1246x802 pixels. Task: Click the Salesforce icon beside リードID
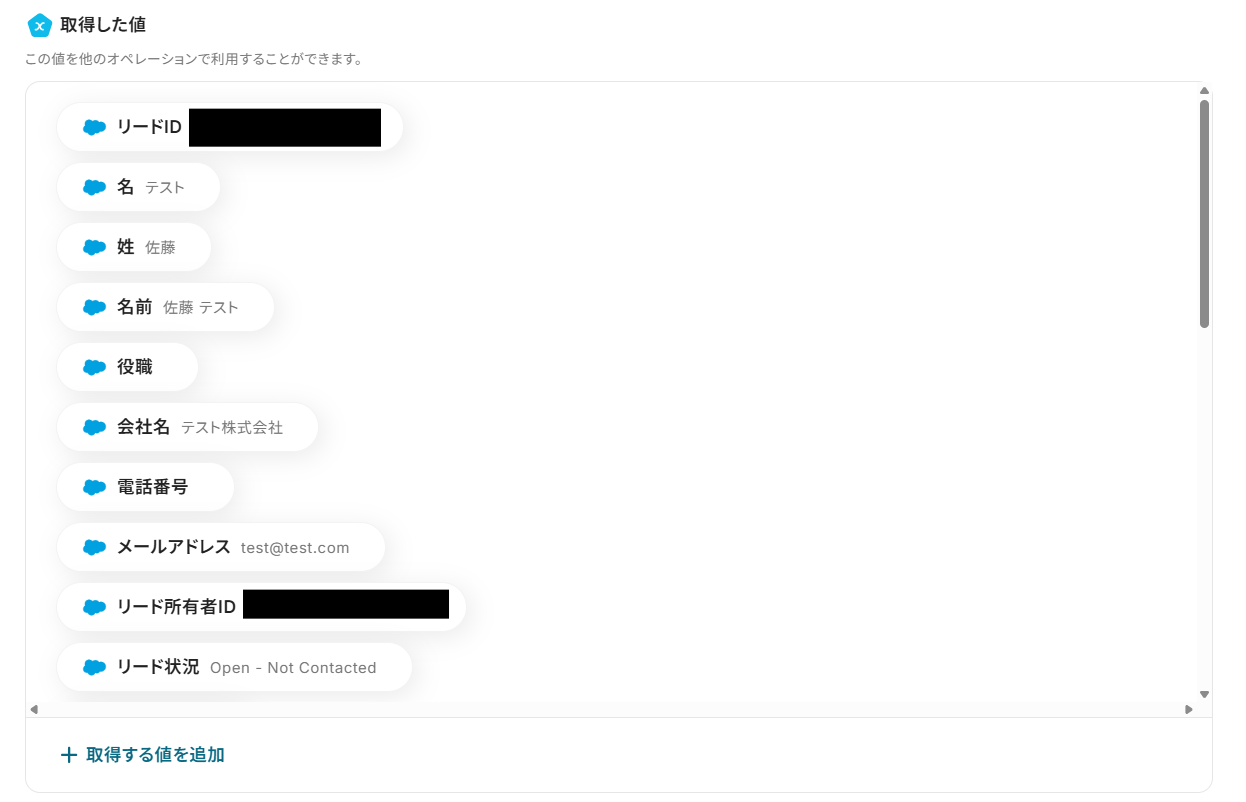coord(94,127)
